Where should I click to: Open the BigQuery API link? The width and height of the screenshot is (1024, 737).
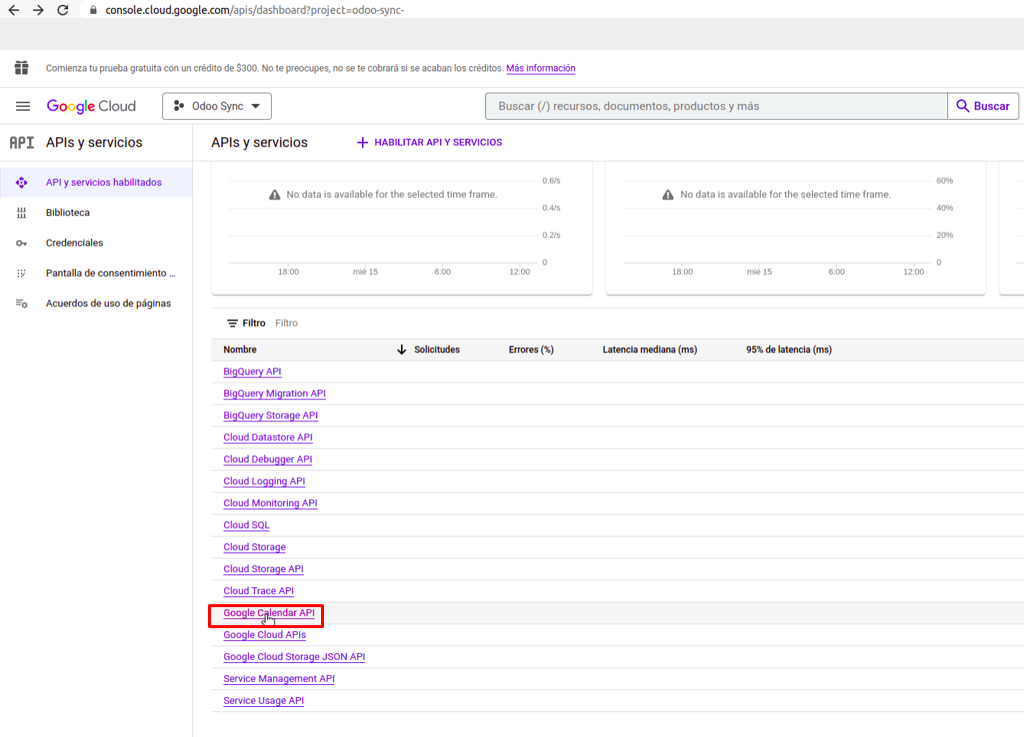(x=252, y=371)
